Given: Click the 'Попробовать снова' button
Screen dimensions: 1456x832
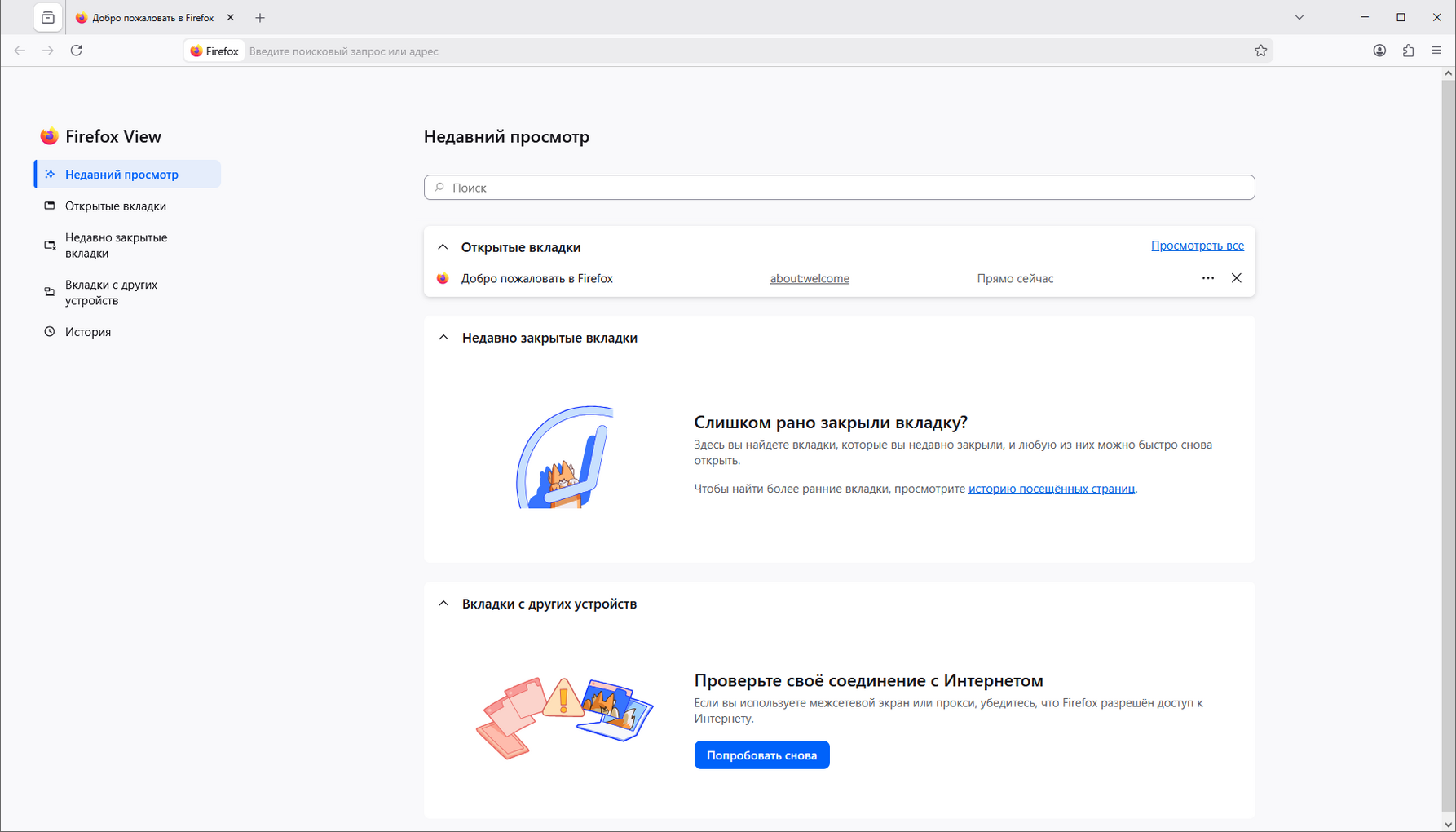Looking at the screenshot, I should (761, 755).
